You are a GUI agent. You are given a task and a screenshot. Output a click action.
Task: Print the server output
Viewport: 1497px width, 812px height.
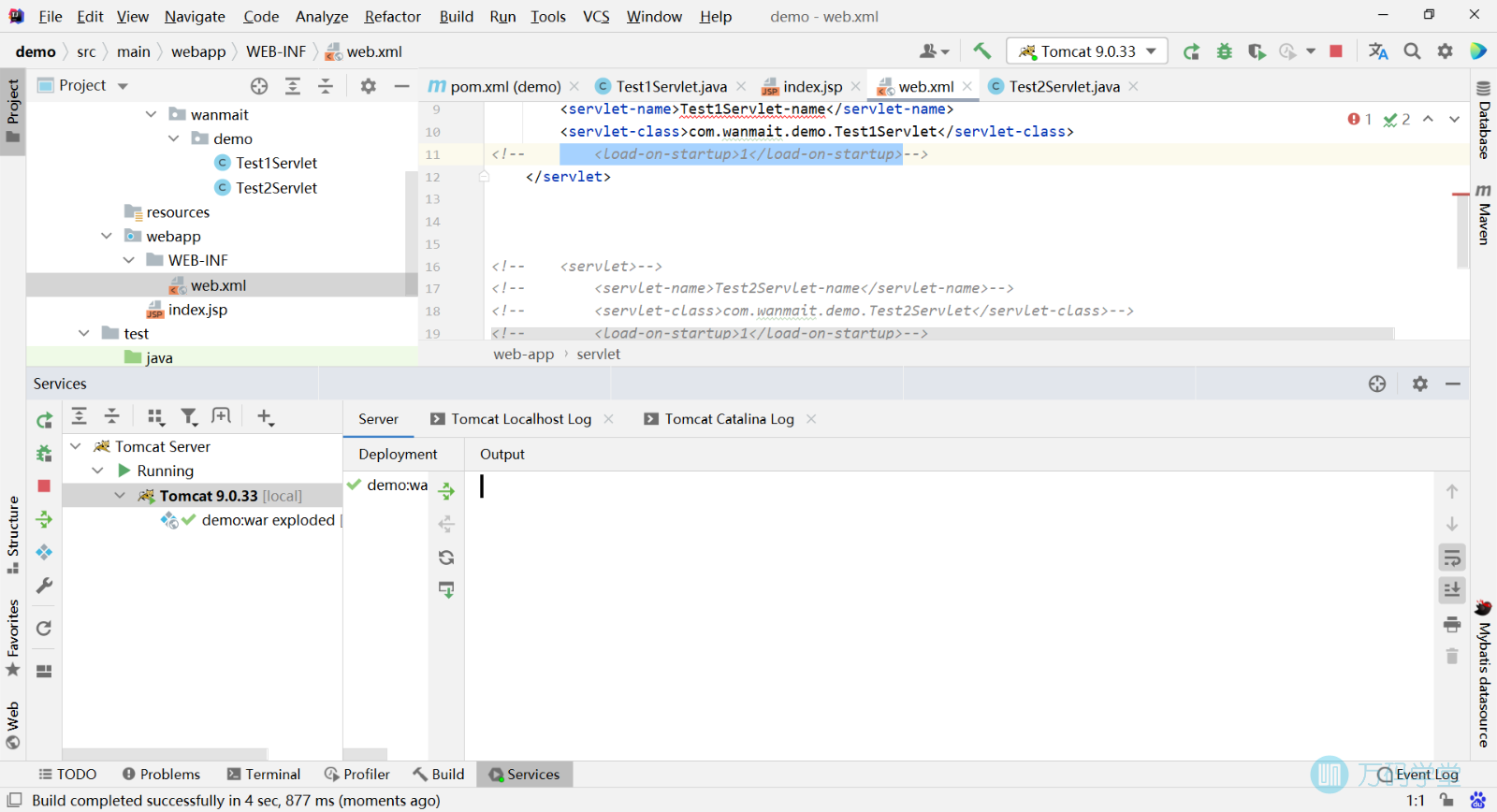(1452, 624)
